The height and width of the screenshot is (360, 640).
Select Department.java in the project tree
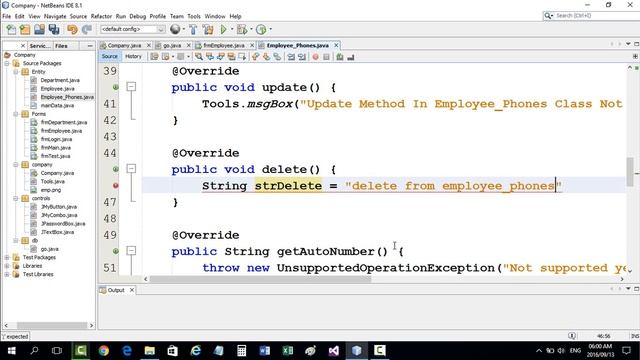click(x=60, y=80)
